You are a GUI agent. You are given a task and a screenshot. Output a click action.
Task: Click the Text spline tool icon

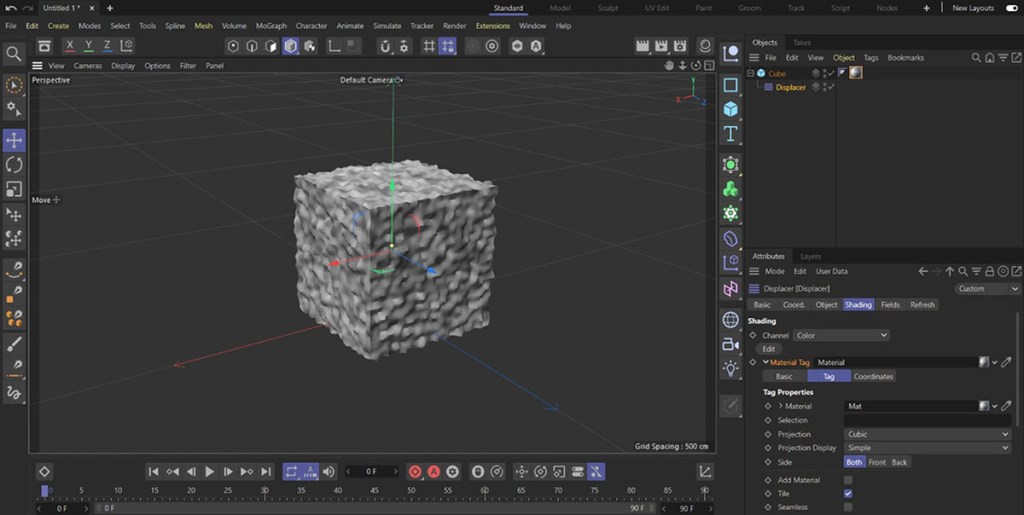point(731,134)
